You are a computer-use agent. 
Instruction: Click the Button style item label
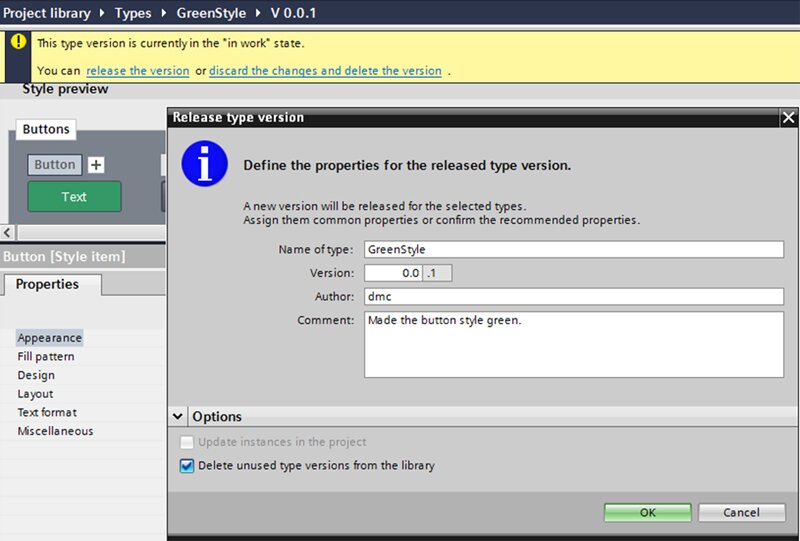55,165
